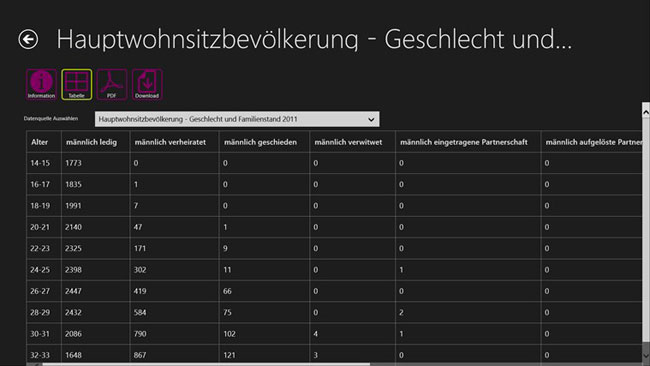
Task: Click the value 4 in verwitwet column
Action: pos(315,334)
